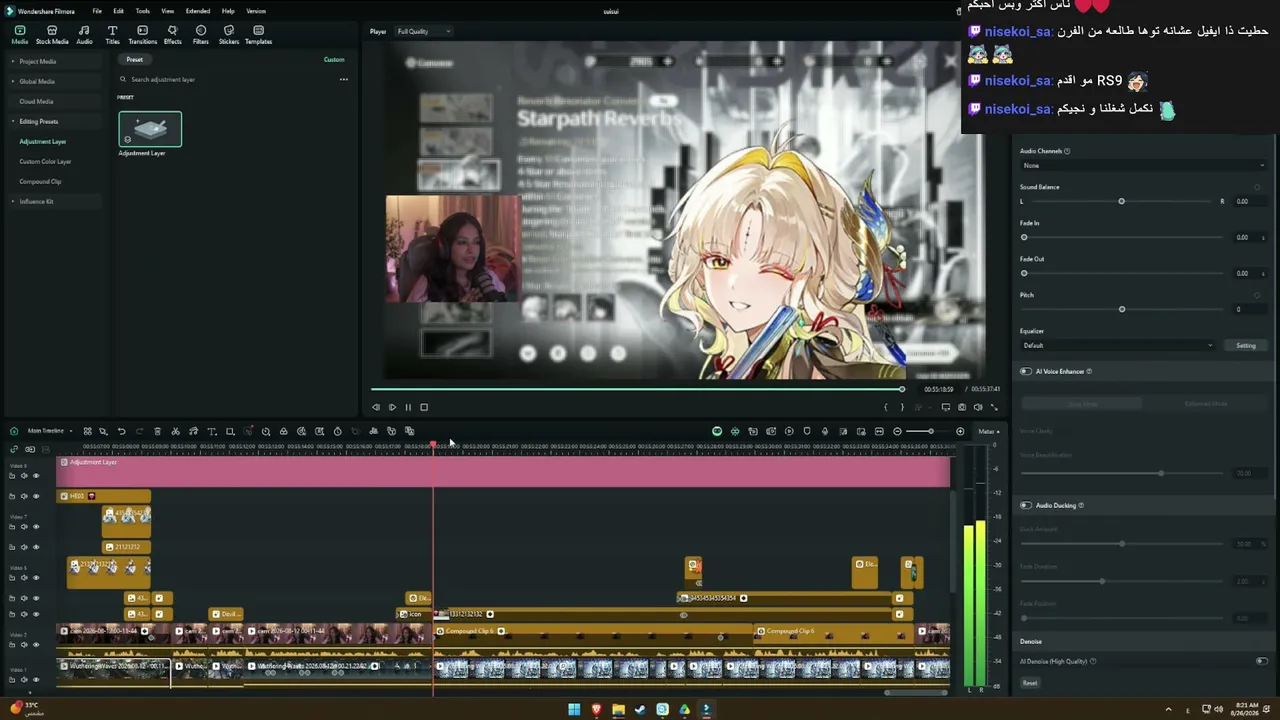Mute the Video 1 track speaker icon
The image size is (1280, 720).
[x=24, y=680]
